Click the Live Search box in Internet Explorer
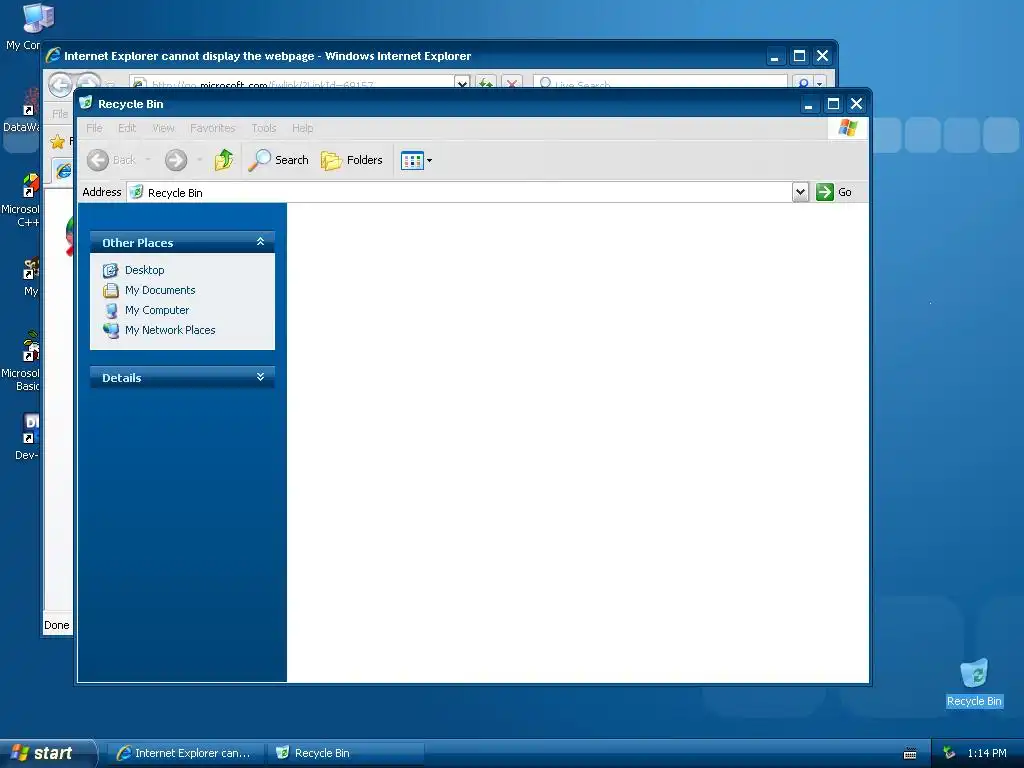This screenshot has height=768, width=1024. (x=660, y=83)
